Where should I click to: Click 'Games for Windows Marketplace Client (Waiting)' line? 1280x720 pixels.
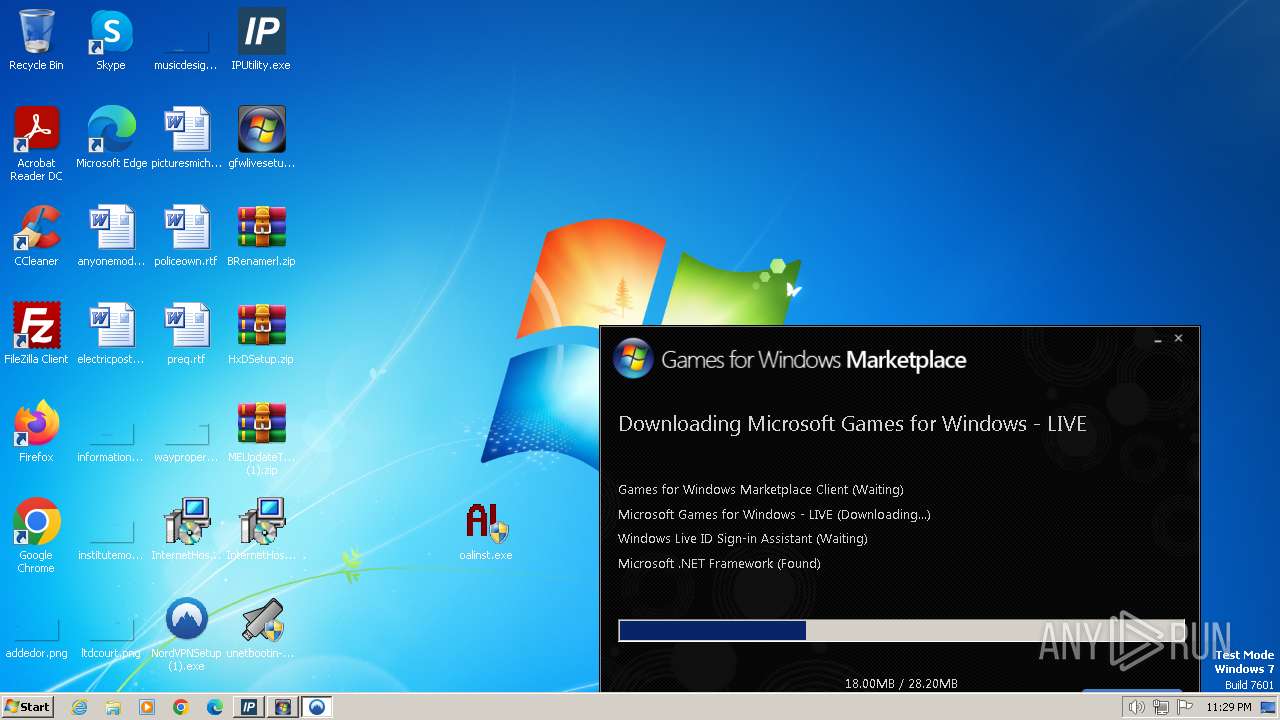coord(761,490)
